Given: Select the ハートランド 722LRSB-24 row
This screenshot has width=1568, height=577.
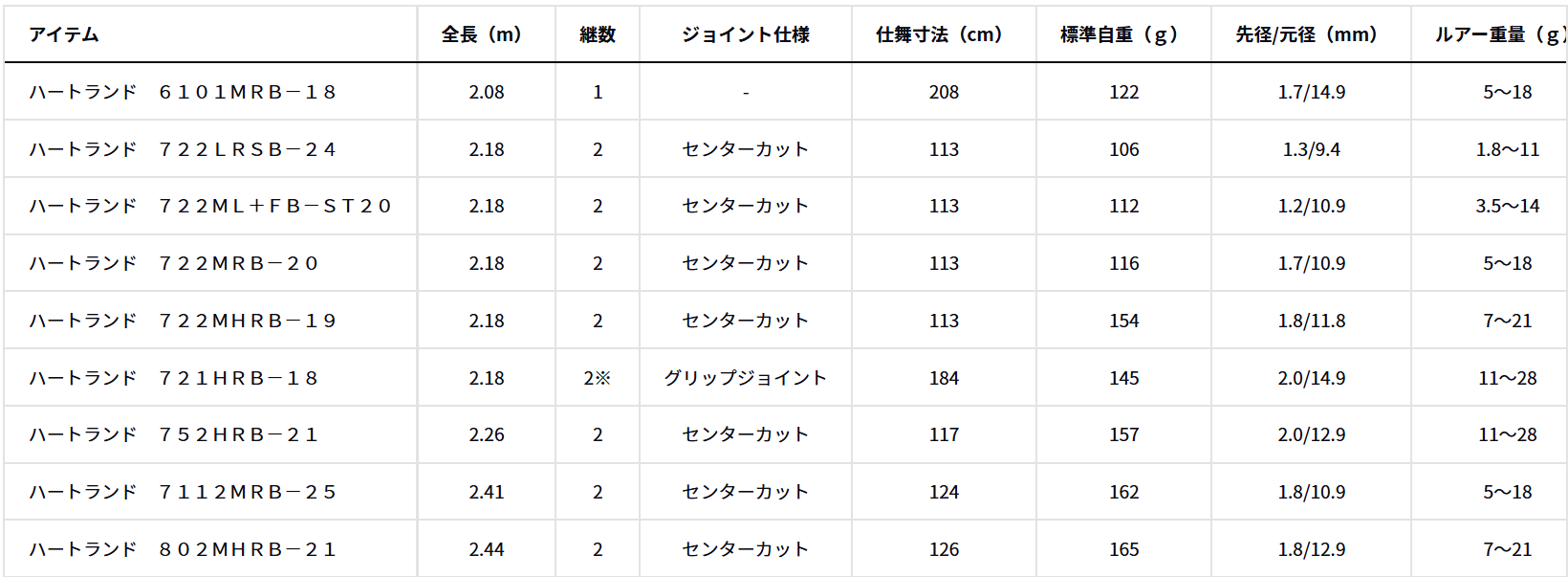Looking at the screenshot, I should (x=784, y=149).
